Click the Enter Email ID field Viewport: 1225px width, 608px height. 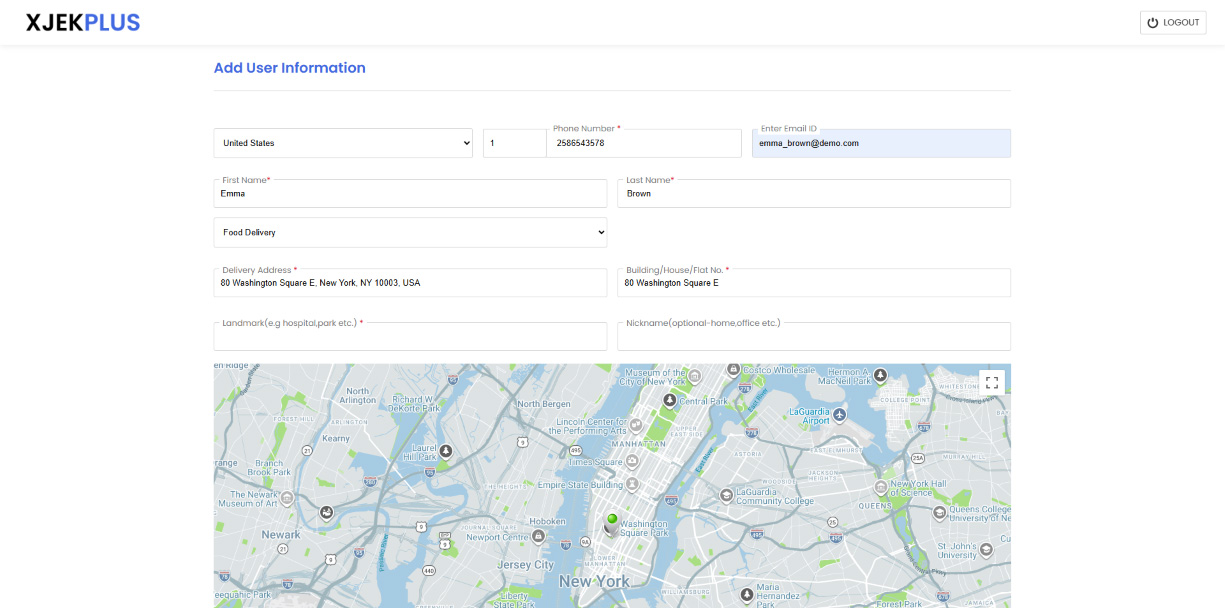881,143
